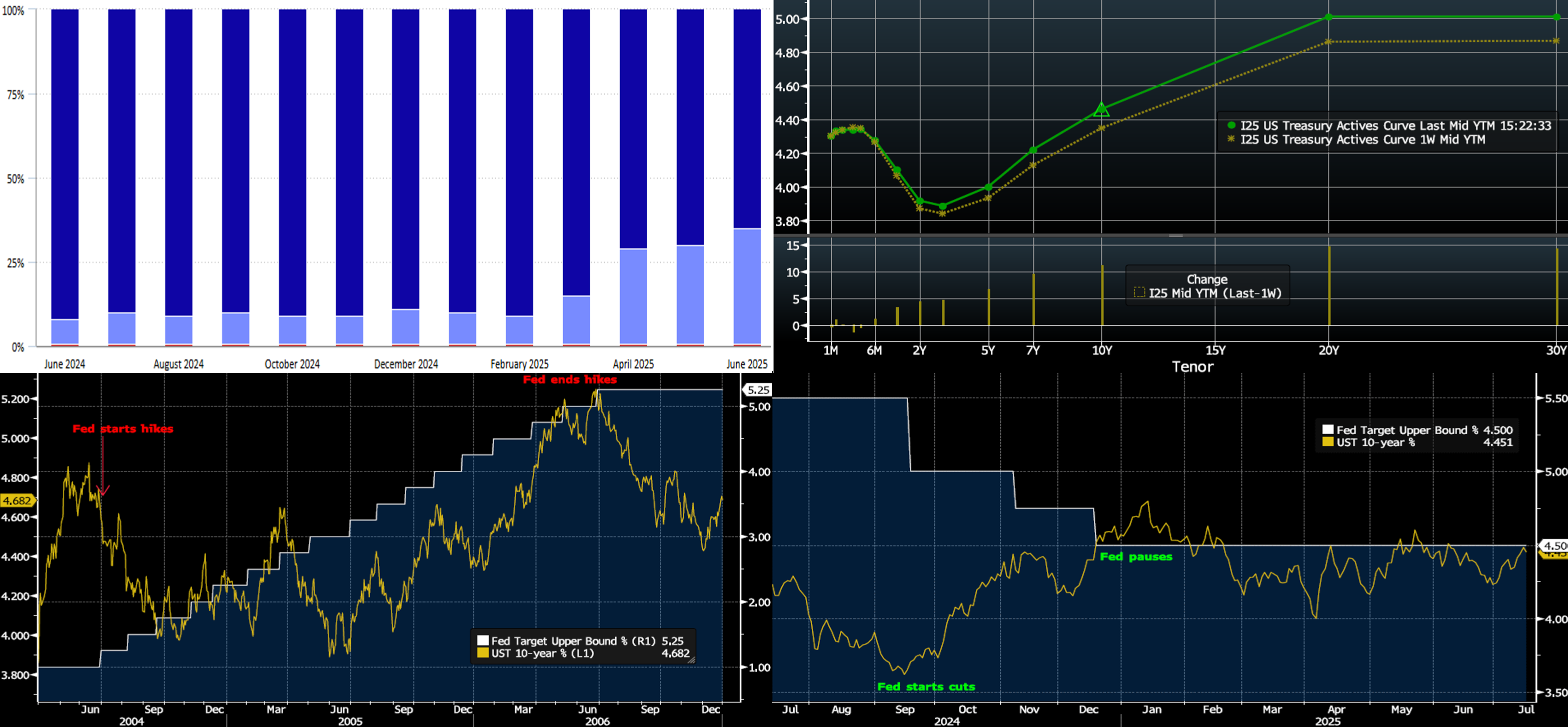The image size is (1568, 727).
Task: Click the 20Y green data point on curve
Action: 1329,17
